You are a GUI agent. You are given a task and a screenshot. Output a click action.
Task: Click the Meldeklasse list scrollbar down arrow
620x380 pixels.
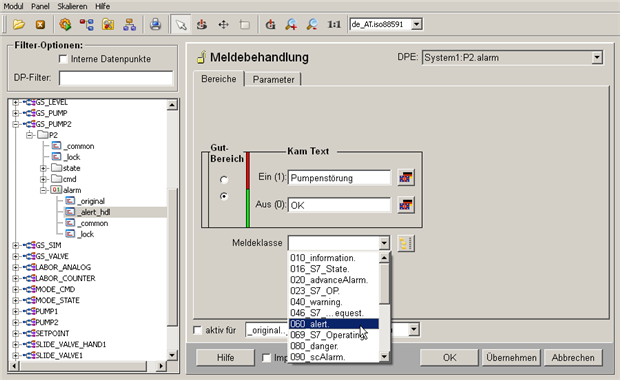click(384, 357)
